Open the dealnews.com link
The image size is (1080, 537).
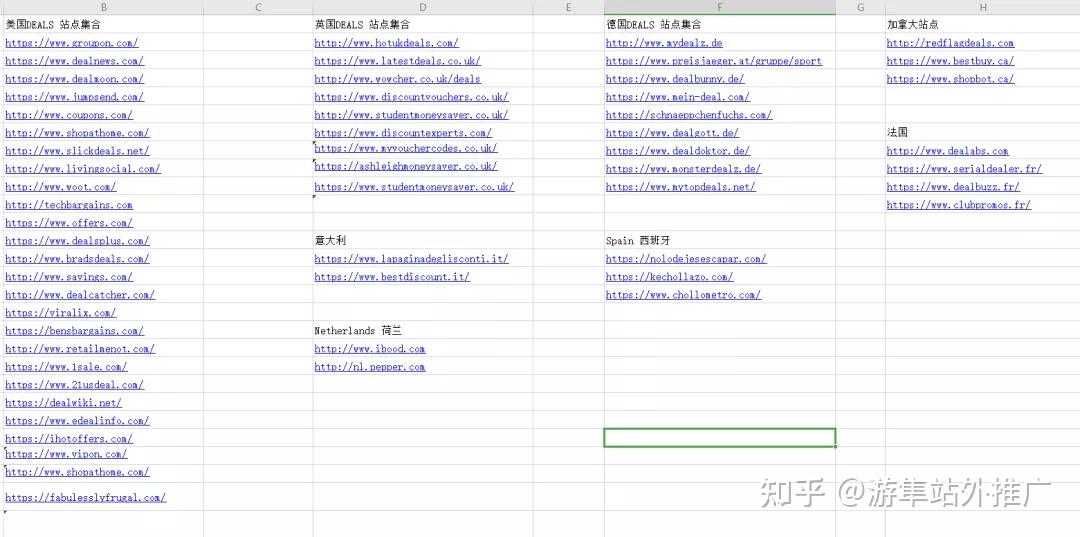pyautogui.click(x=74, y=61)
